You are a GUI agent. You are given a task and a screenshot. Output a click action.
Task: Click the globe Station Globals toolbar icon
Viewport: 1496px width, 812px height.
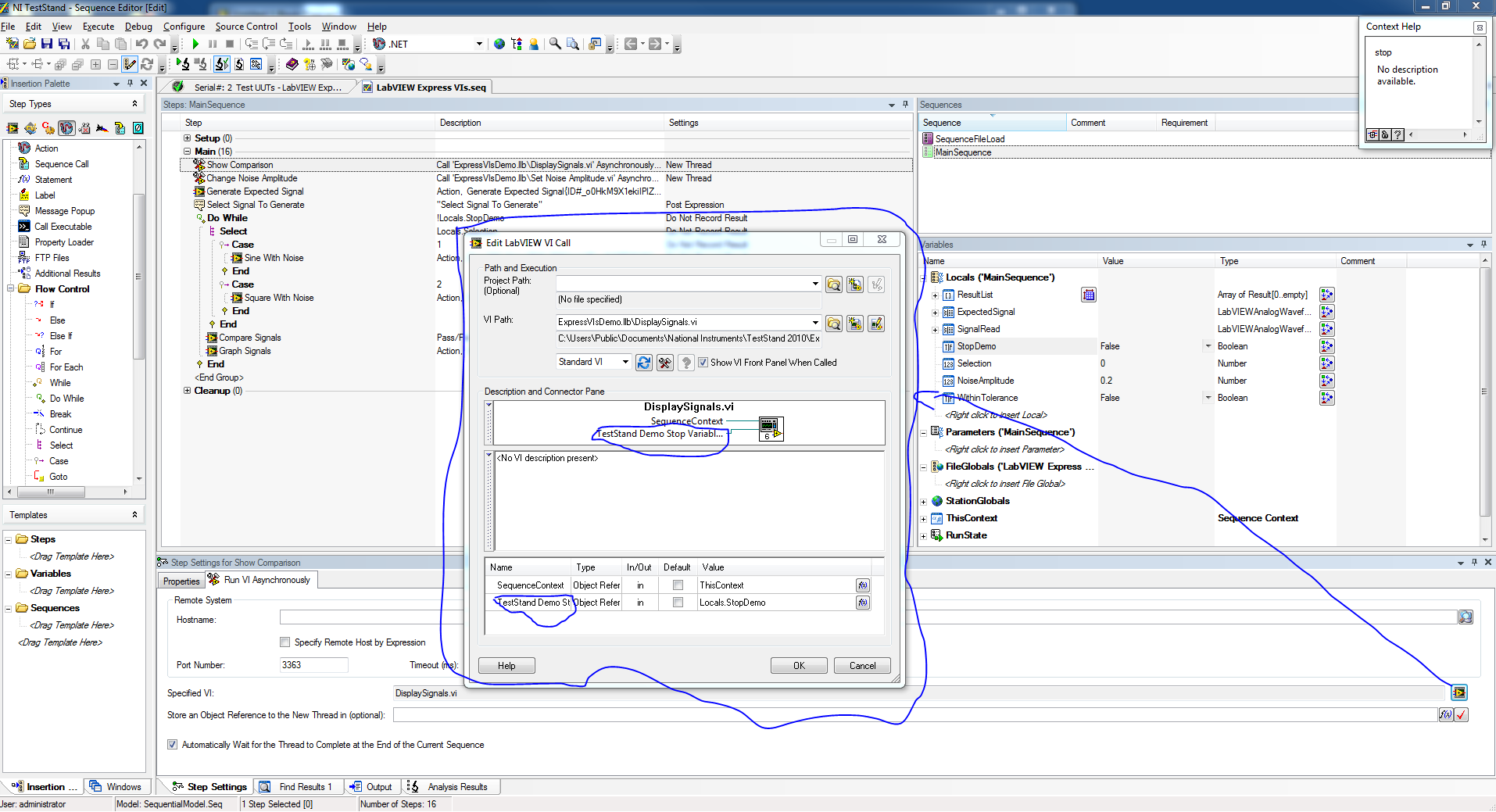tap(499, 44)
